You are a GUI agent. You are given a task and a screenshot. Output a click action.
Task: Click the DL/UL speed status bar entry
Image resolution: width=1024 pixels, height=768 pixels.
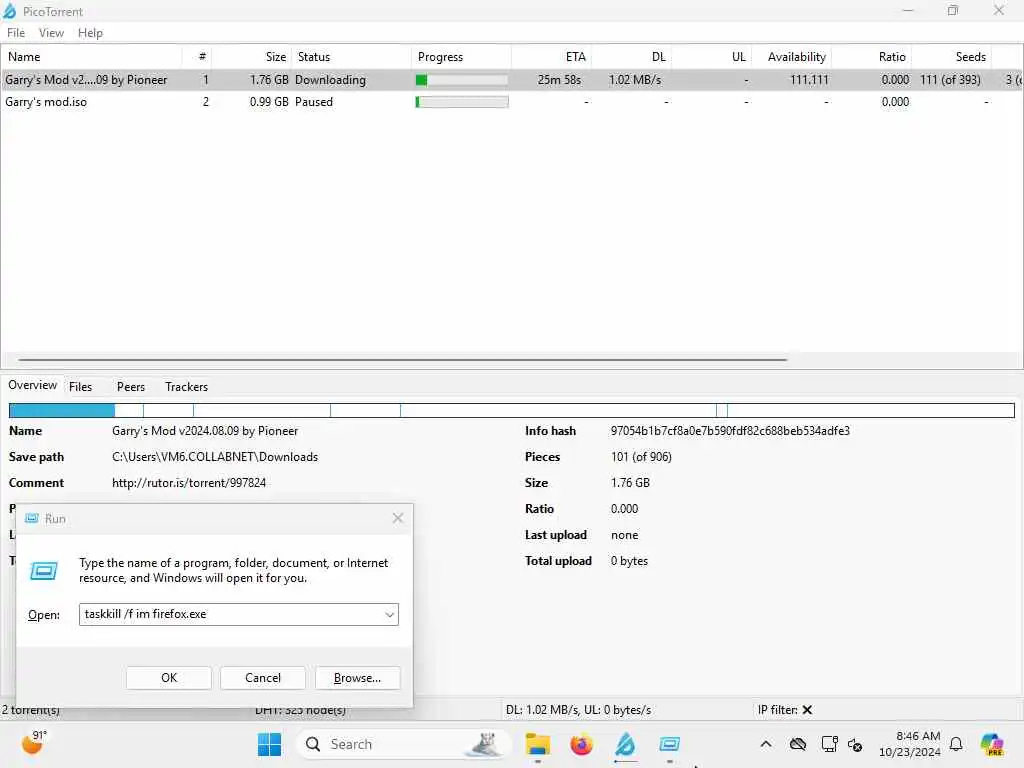pos(579,710)
